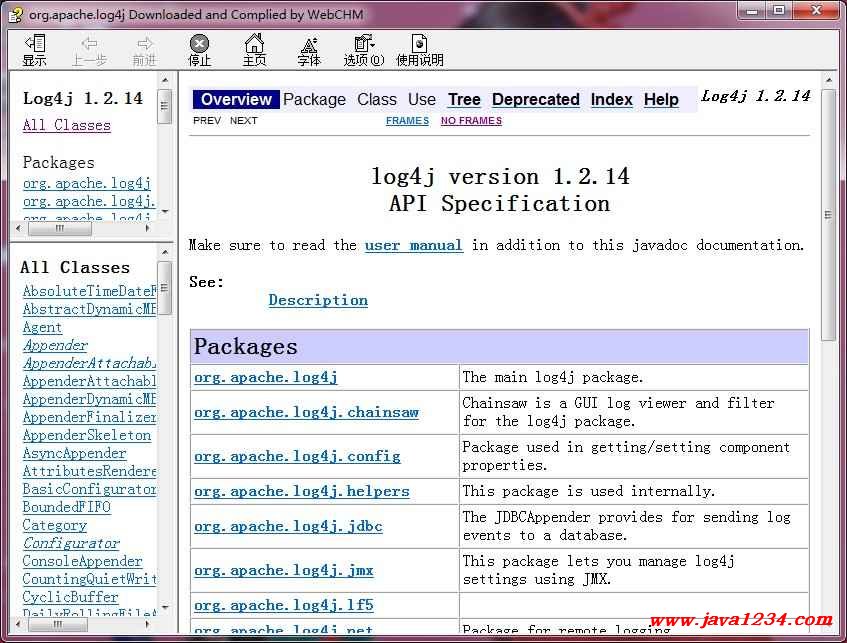The image size is (847, 643).
Task: Click the 字体 (Font) toolbar icon
Action: tap(310, 50)
